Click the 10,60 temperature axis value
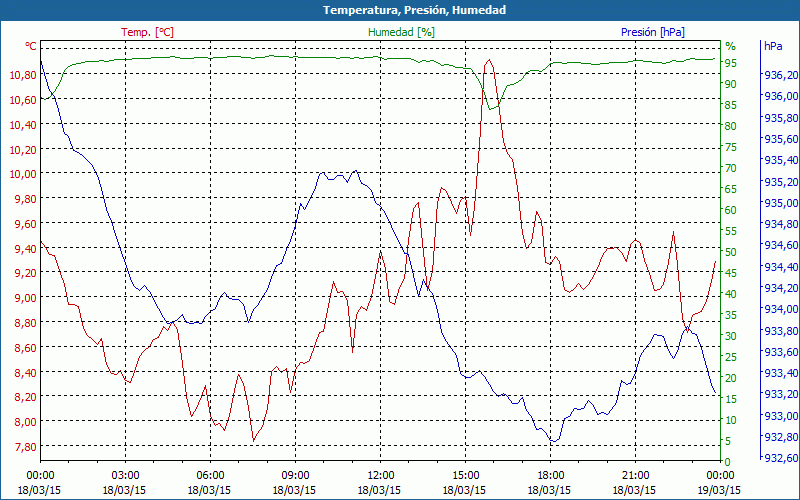Screen dimensions: 800x500 coord(23,99)
